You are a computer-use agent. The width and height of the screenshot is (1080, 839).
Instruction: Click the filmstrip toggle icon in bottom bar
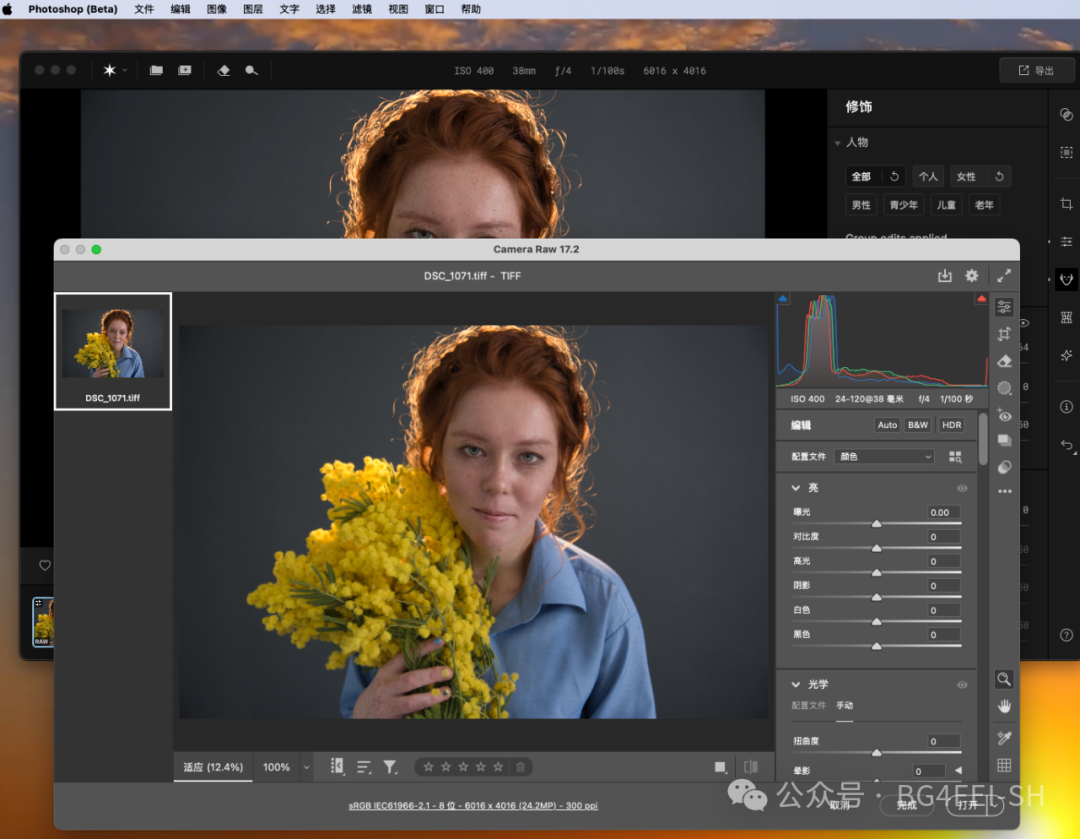(x=337, y=767)
